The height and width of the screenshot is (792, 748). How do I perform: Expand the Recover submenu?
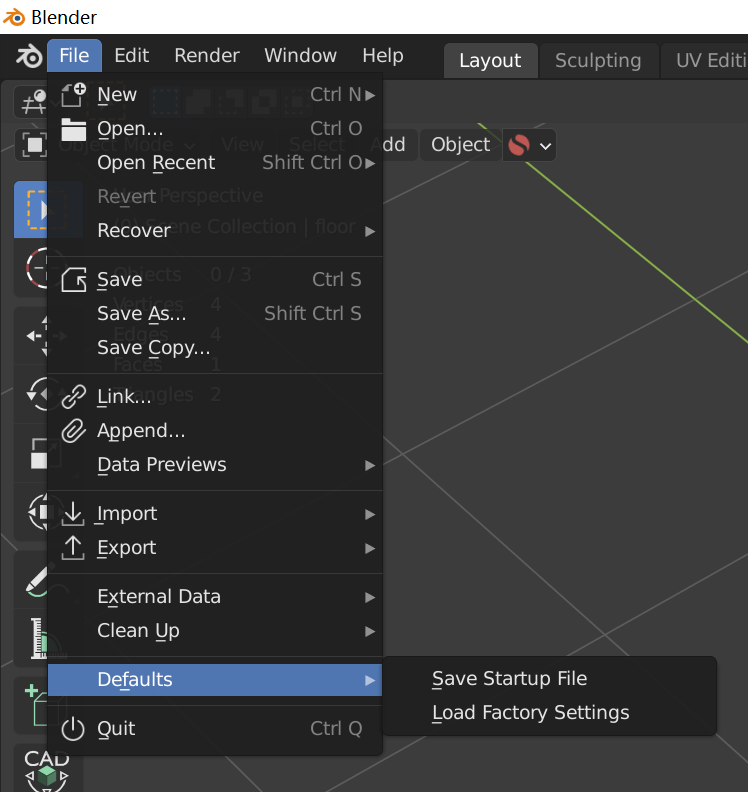click(215, 230)
